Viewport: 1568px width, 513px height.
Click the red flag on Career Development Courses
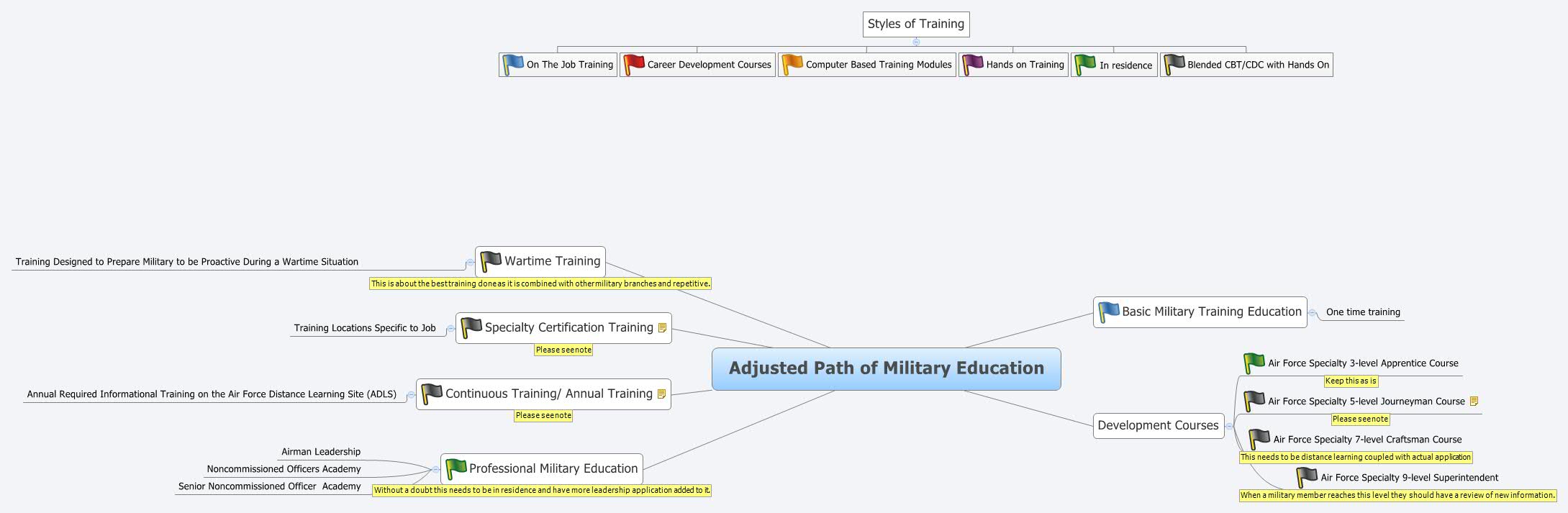(634, 65)
